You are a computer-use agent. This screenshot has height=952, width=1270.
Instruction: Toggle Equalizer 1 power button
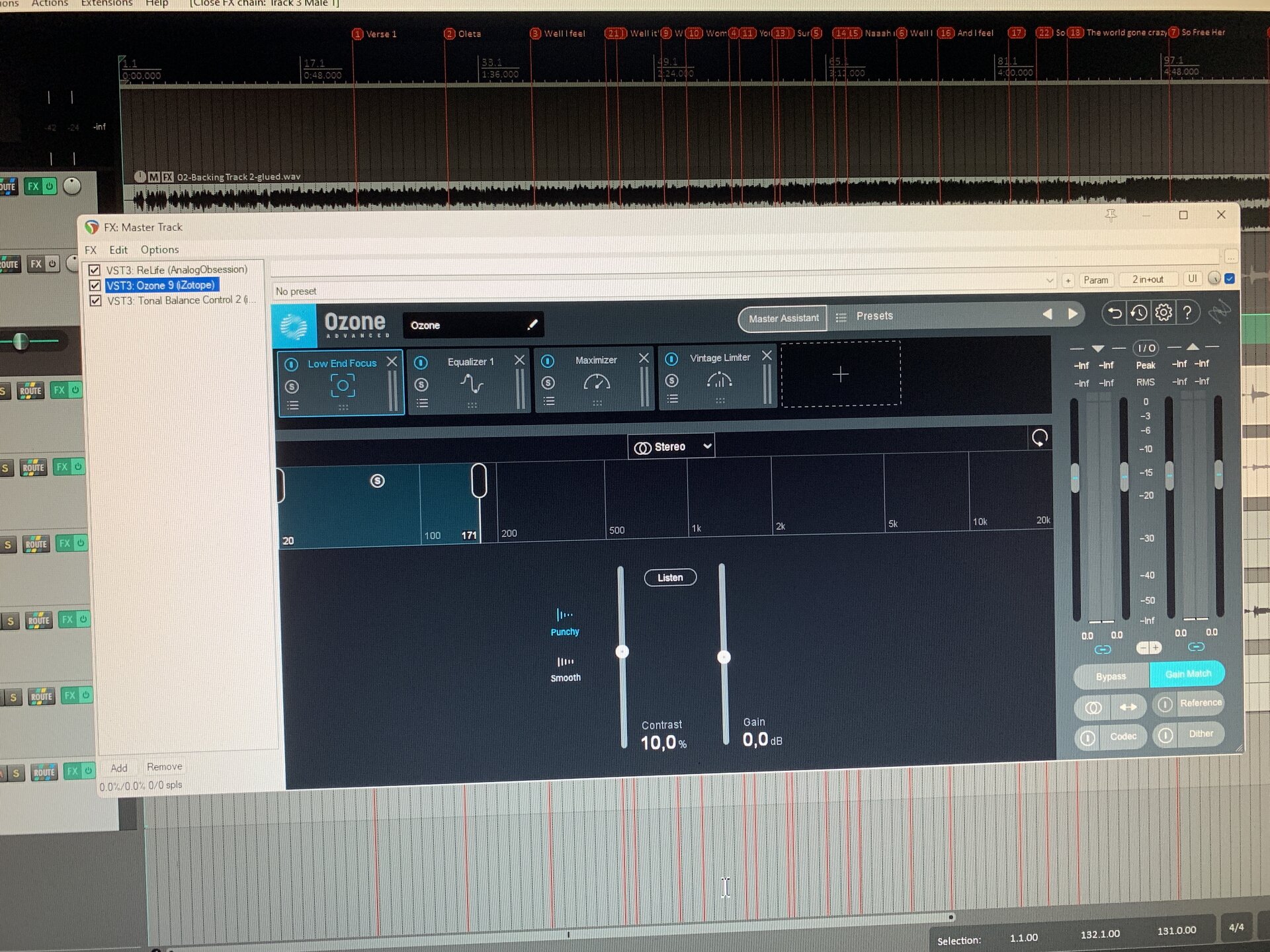pos(421,362)
